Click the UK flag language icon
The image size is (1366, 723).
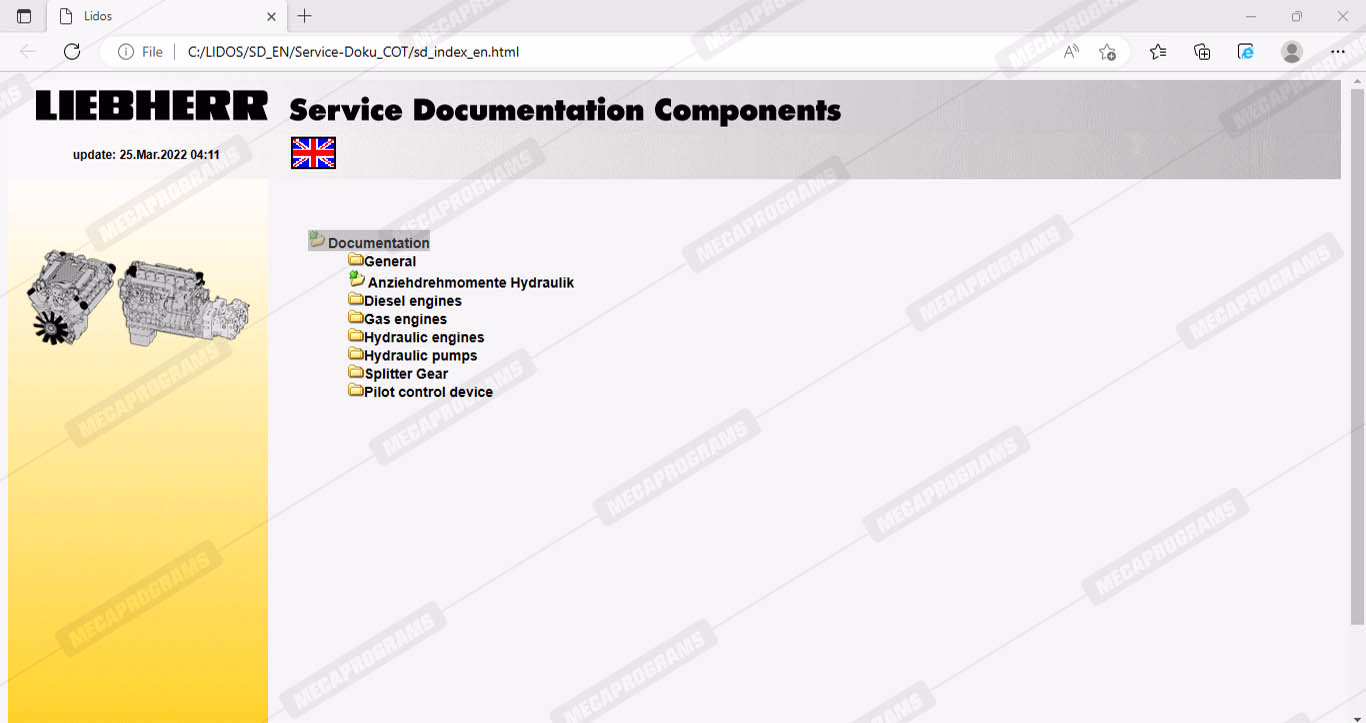pyautogui.click(x=313, y=153)
